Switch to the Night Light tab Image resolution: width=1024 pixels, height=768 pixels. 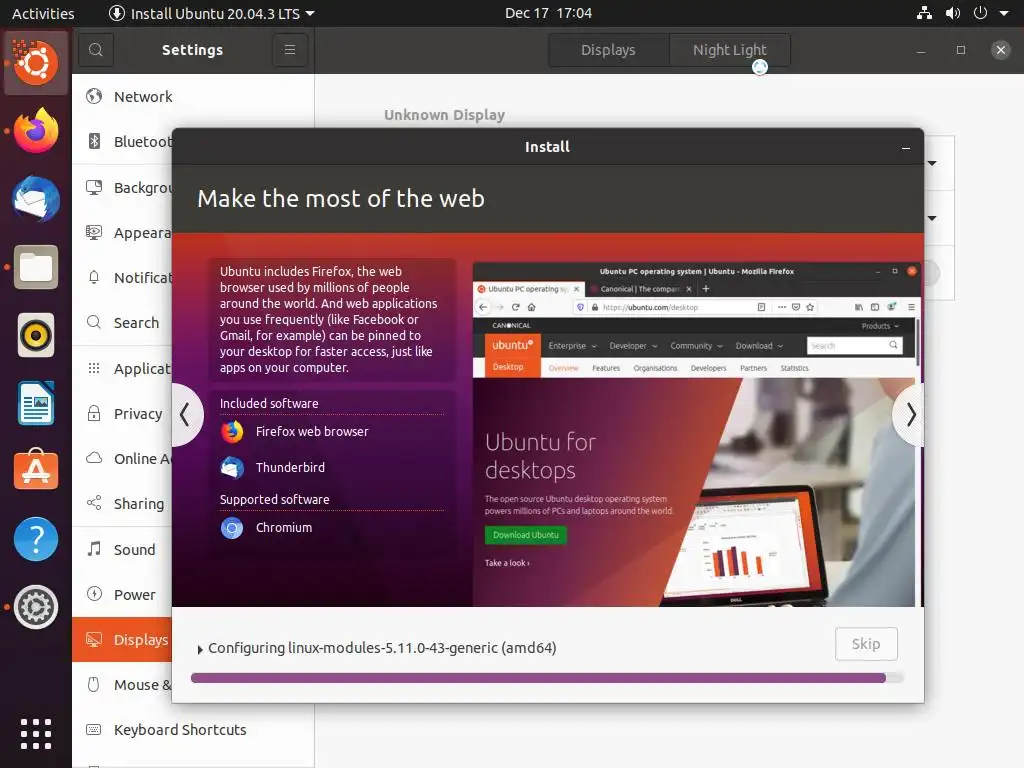tap(729, 50)
